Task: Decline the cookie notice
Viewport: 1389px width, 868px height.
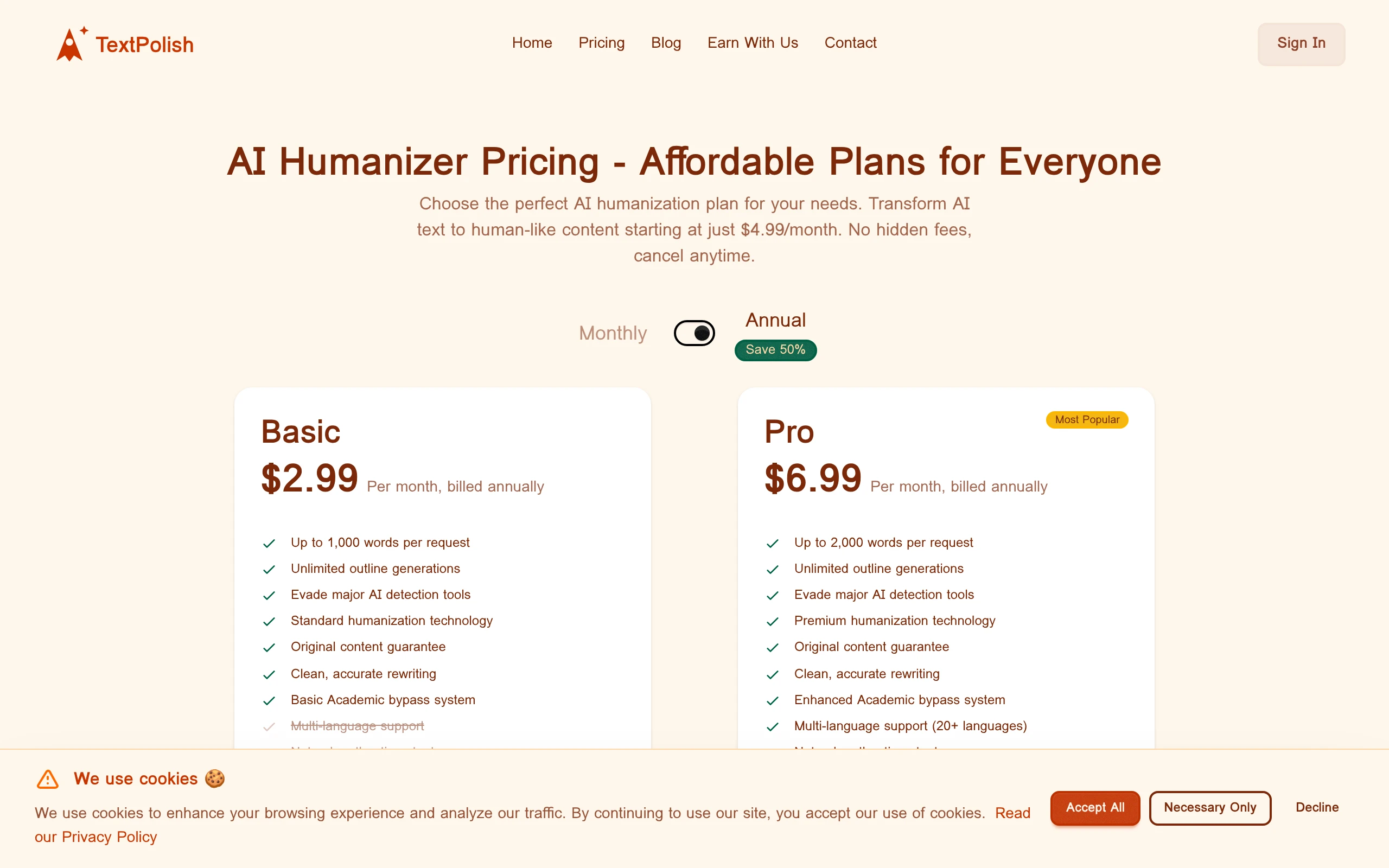Action: 1317,807
